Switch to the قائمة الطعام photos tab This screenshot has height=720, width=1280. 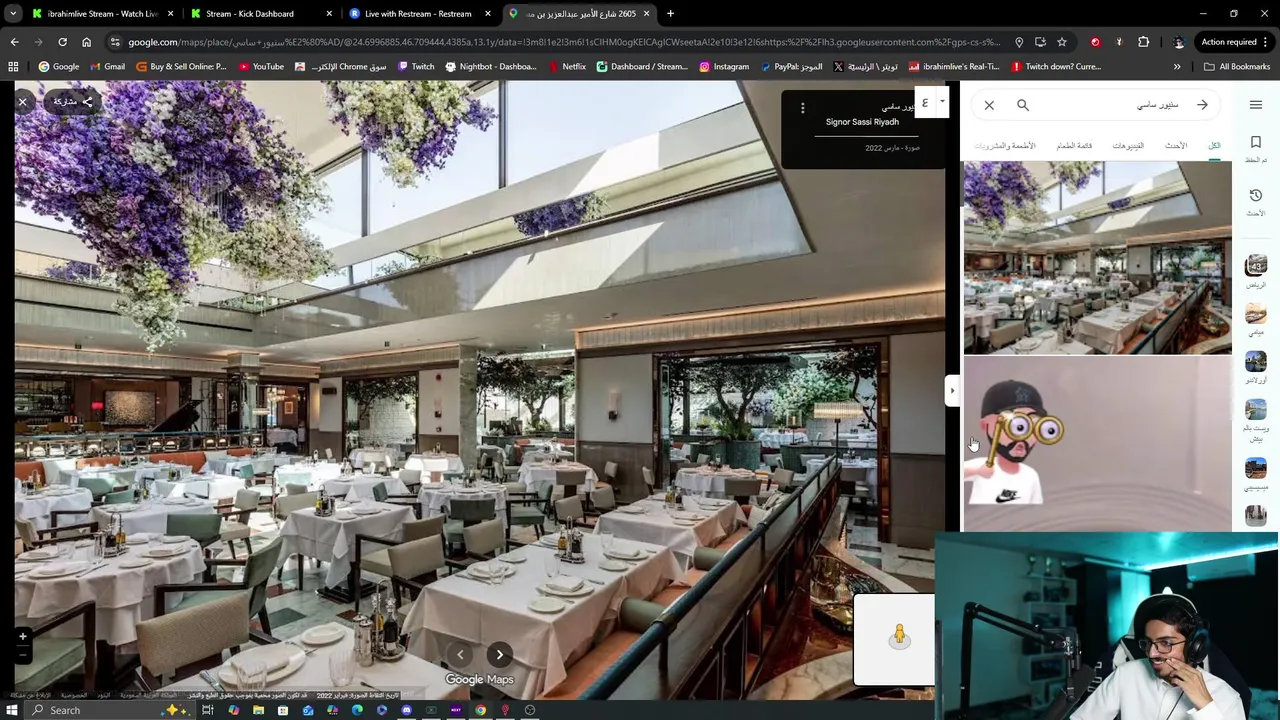coord(1074,146)
